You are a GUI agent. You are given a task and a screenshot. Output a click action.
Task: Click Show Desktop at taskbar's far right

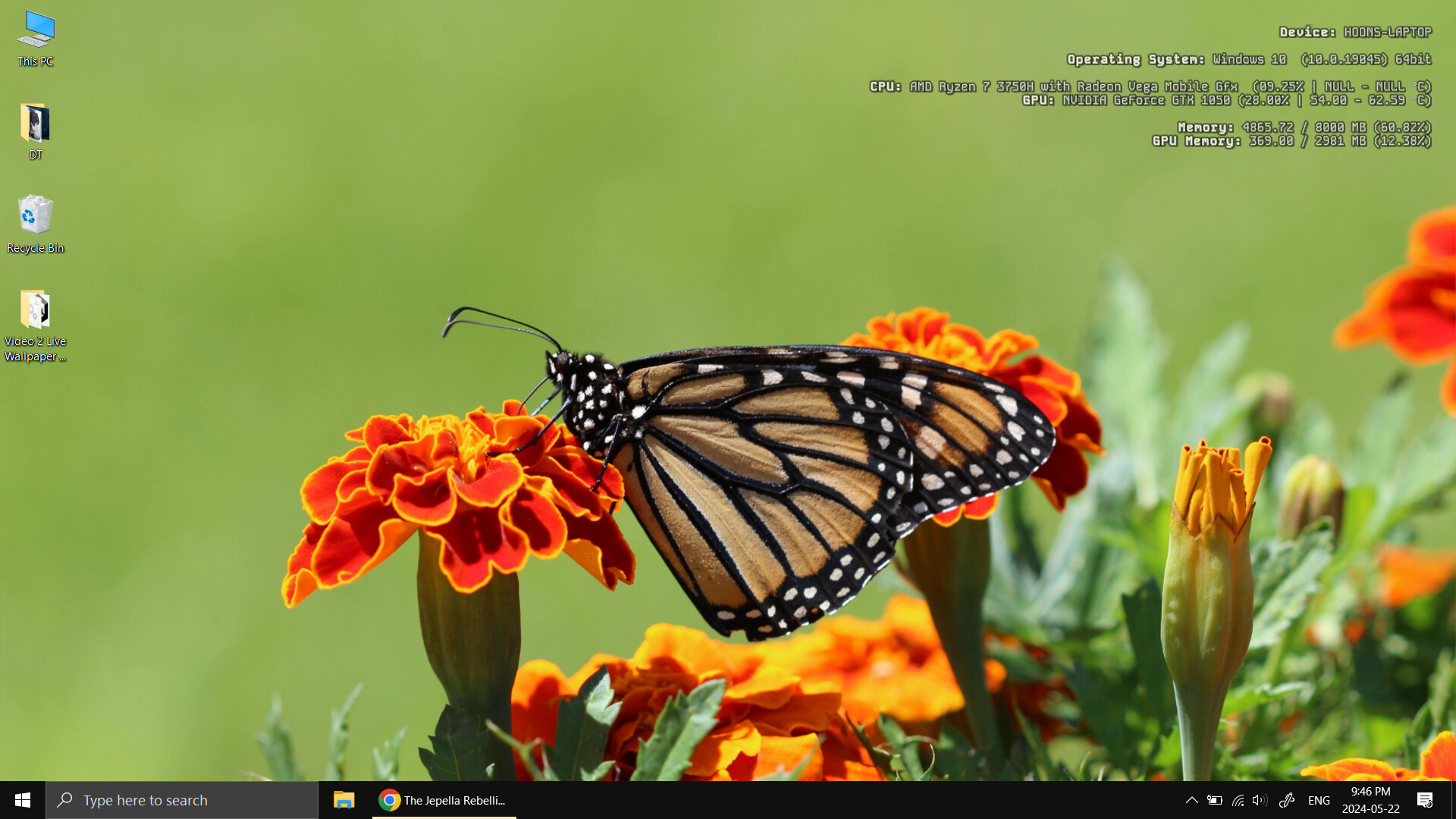1453,800
